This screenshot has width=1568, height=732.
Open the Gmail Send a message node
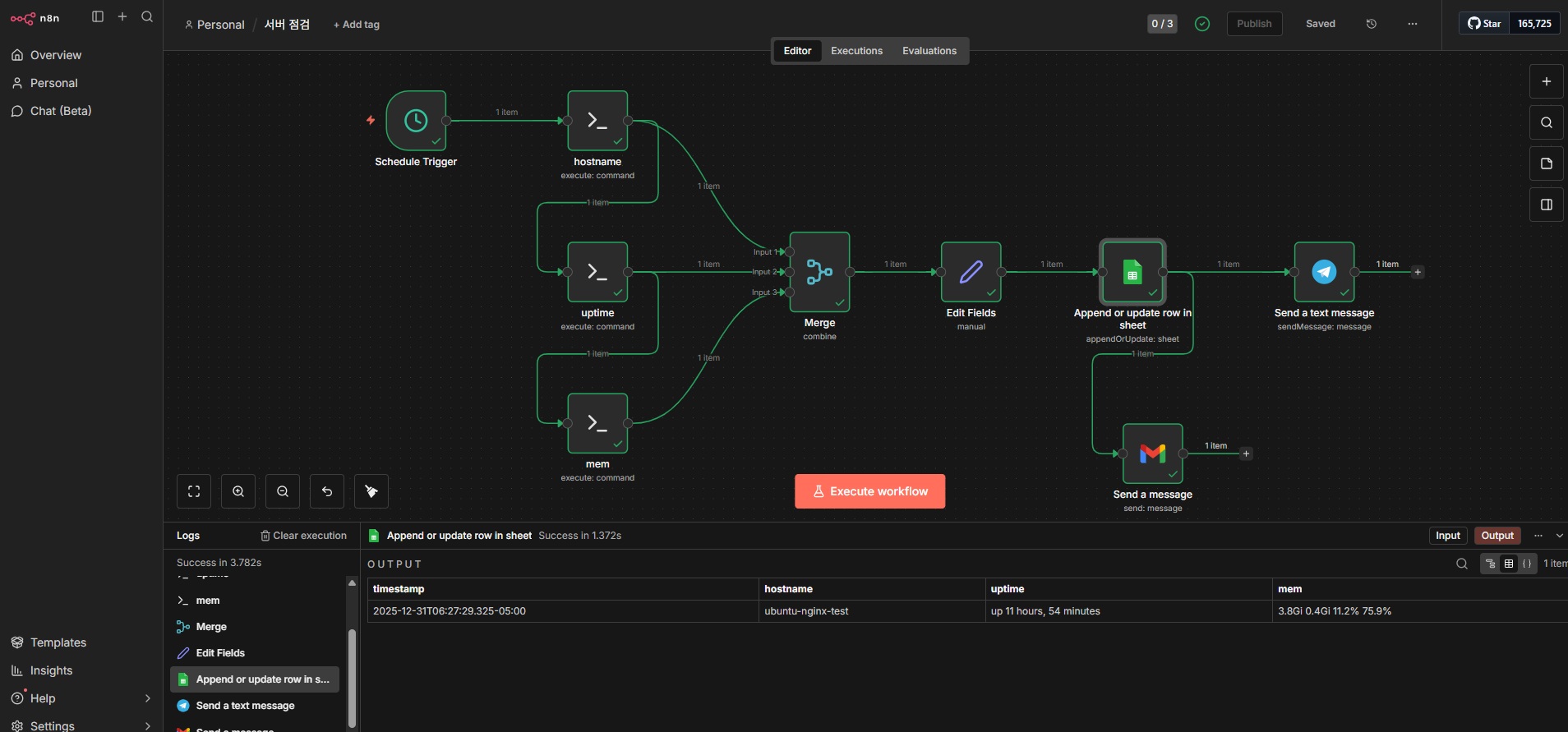click(1152, 453)
